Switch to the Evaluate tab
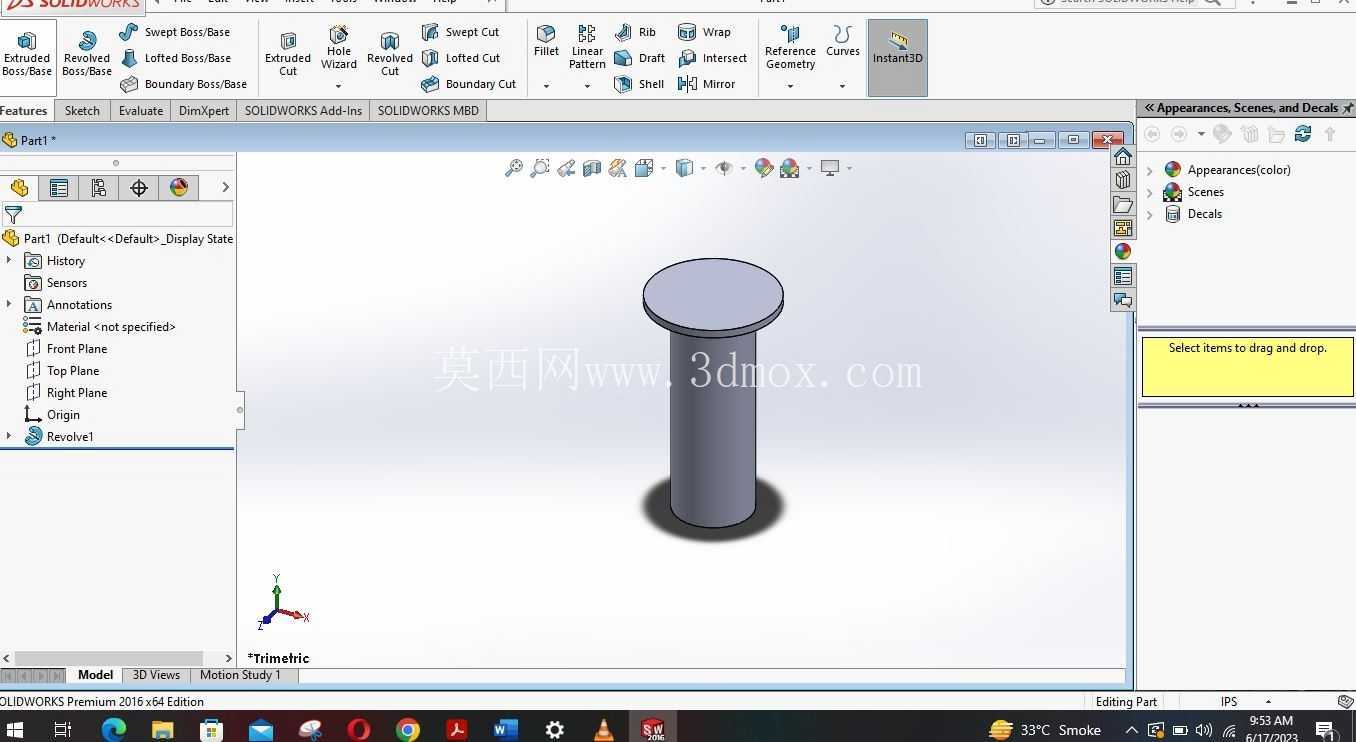This screenshot has width=1356, height=742. 141,111
